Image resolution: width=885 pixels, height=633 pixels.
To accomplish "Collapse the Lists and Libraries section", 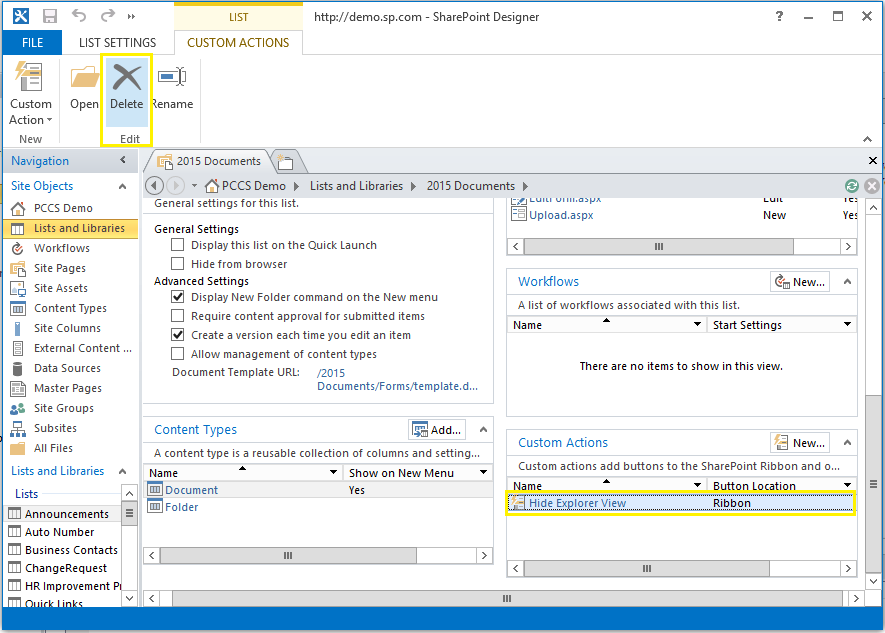I will (122, 471).
